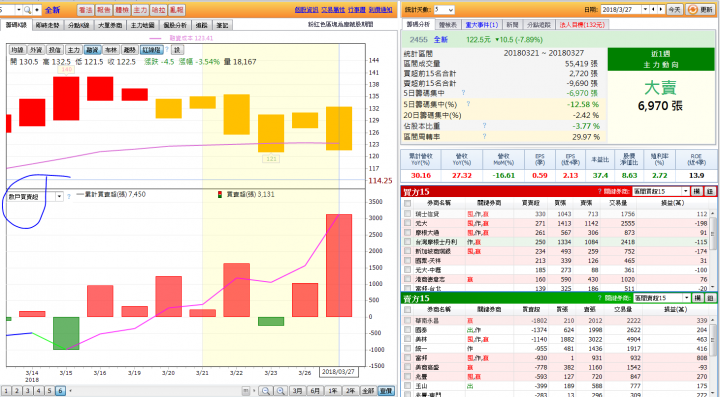Click page button 6 below the chart

[60, 391]
